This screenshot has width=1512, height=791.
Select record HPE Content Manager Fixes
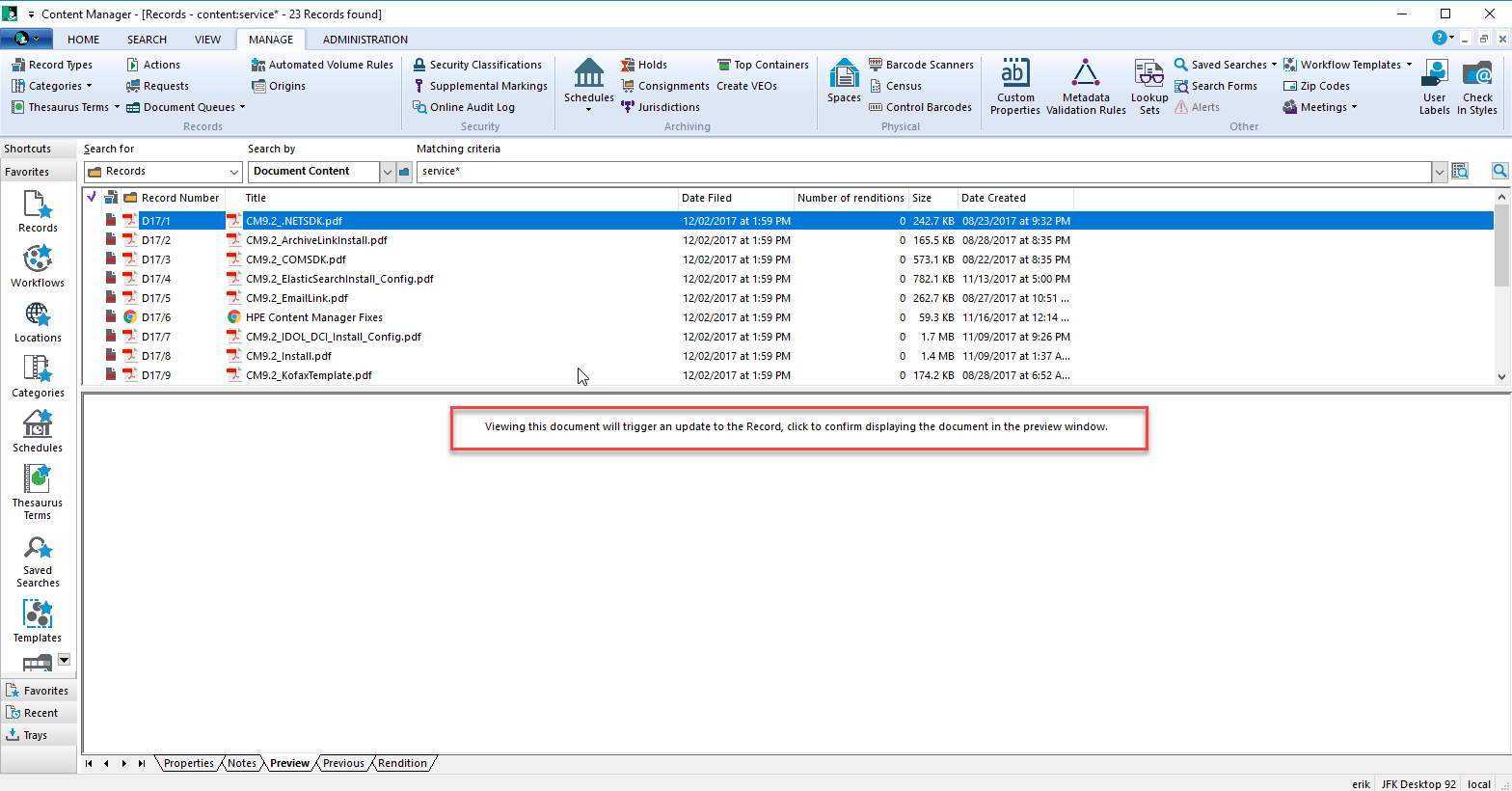[314, 317]
